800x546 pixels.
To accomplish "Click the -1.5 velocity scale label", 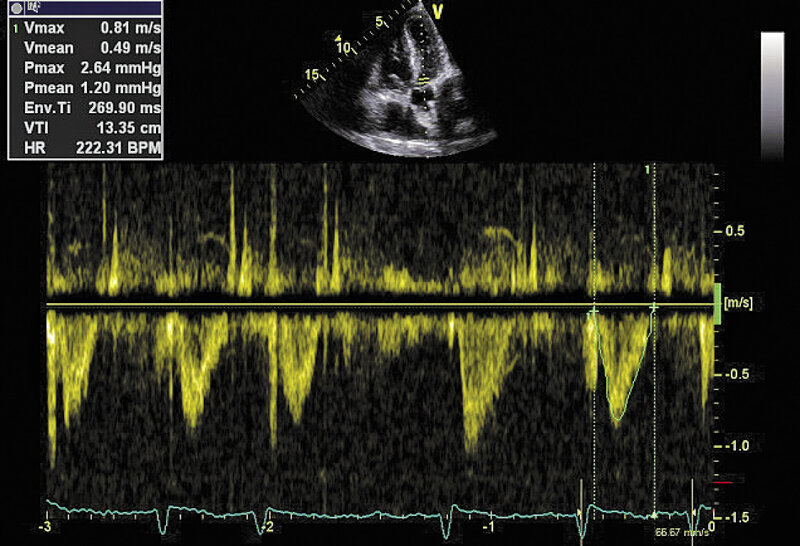I will 735,517.
